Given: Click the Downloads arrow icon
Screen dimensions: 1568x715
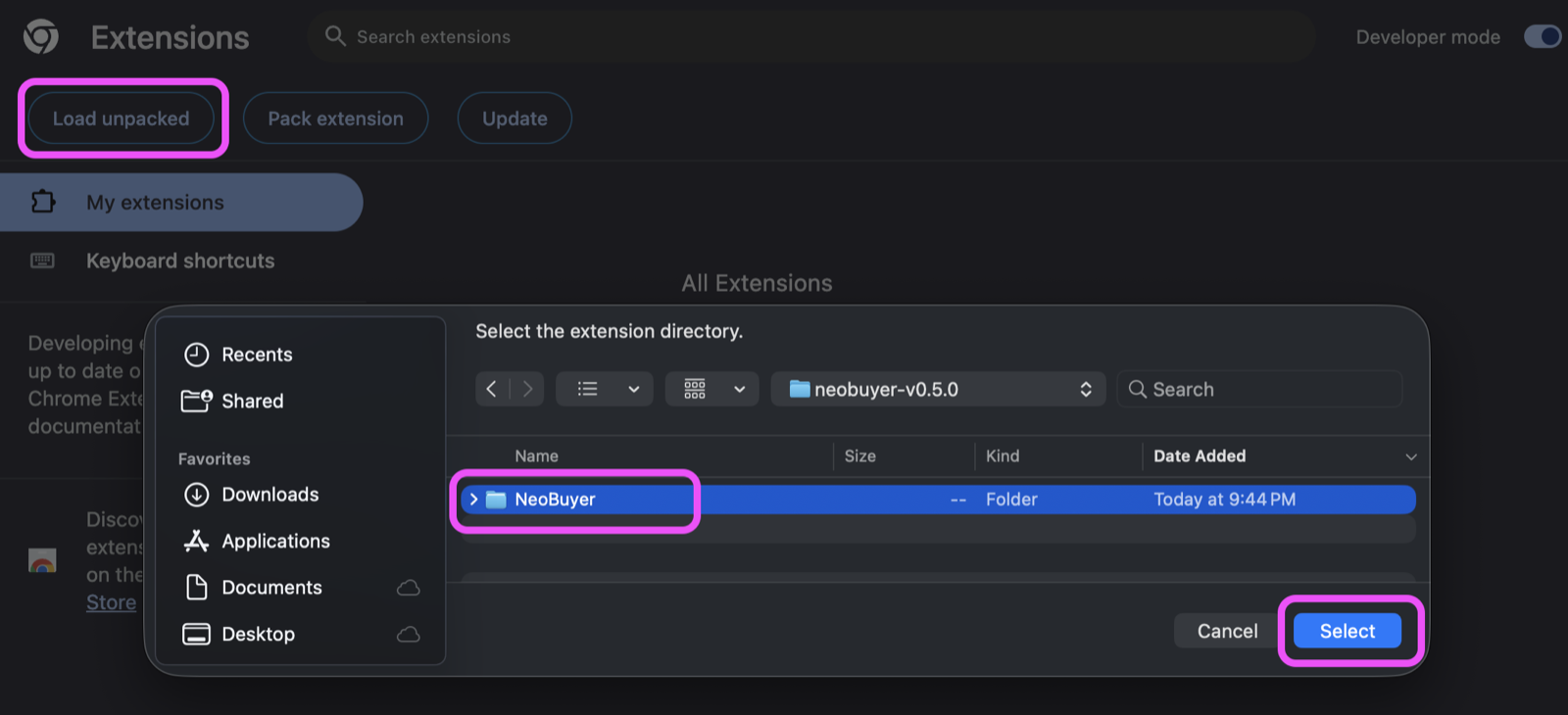Looking at the screenshot, I should tap(197, 495).
